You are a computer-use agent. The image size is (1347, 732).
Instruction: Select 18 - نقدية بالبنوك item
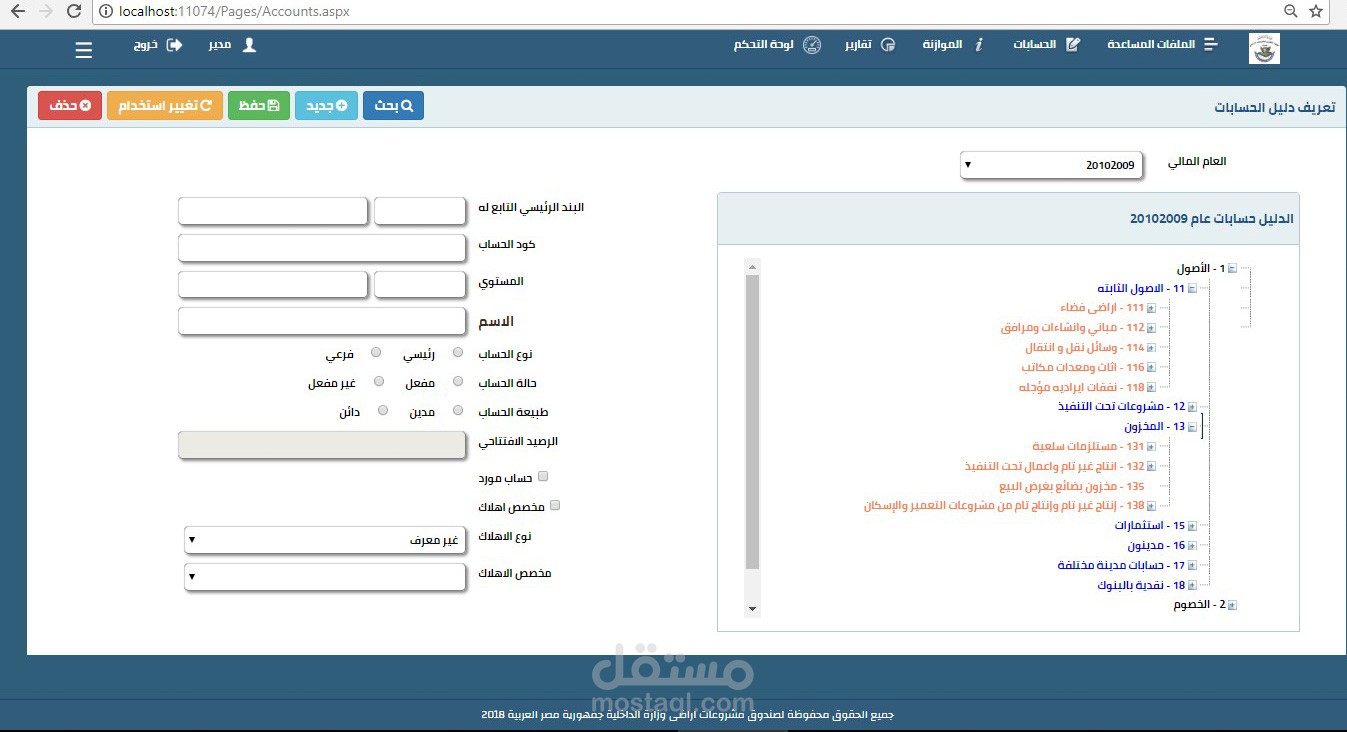(1141, 585)
